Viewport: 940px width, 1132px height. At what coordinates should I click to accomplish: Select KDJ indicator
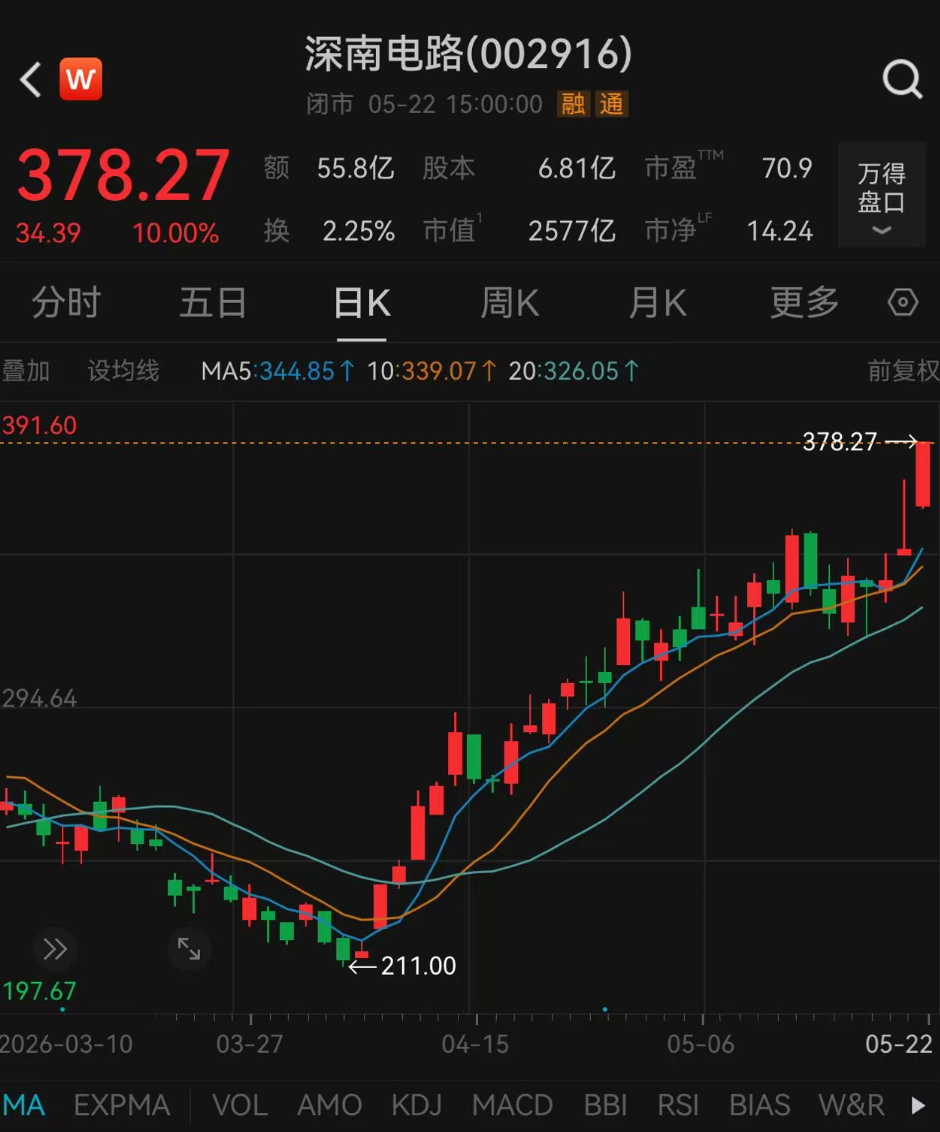point(417,1105)
